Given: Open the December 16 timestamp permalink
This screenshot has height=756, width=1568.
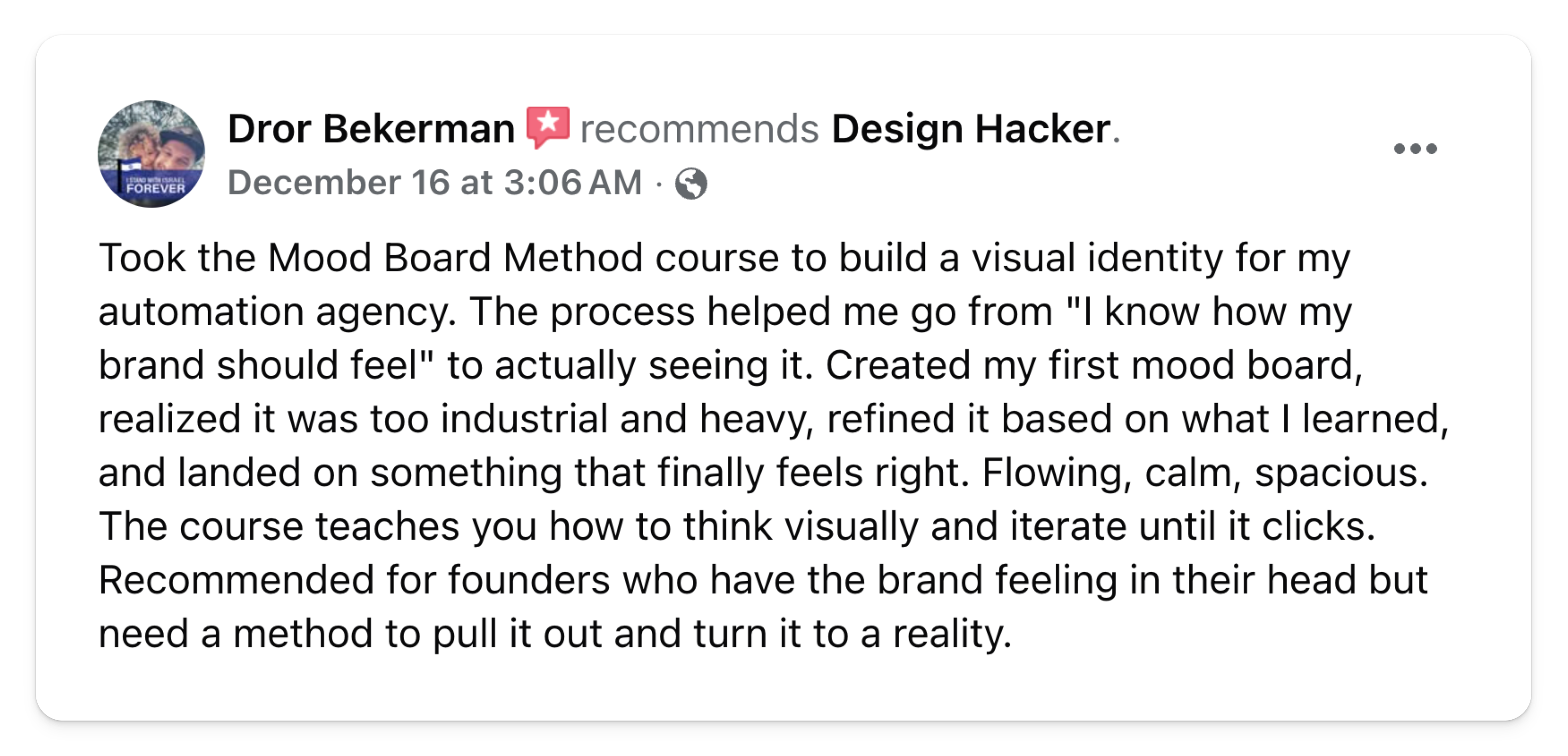Looking at the screenshot, I should (435, 182).
